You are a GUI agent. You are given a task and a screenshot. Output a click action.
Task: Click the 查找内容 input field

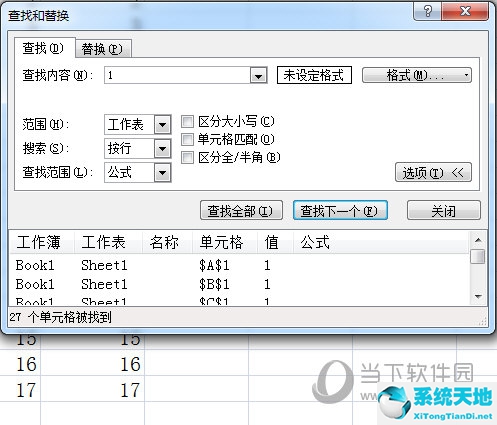coord(177,75)
